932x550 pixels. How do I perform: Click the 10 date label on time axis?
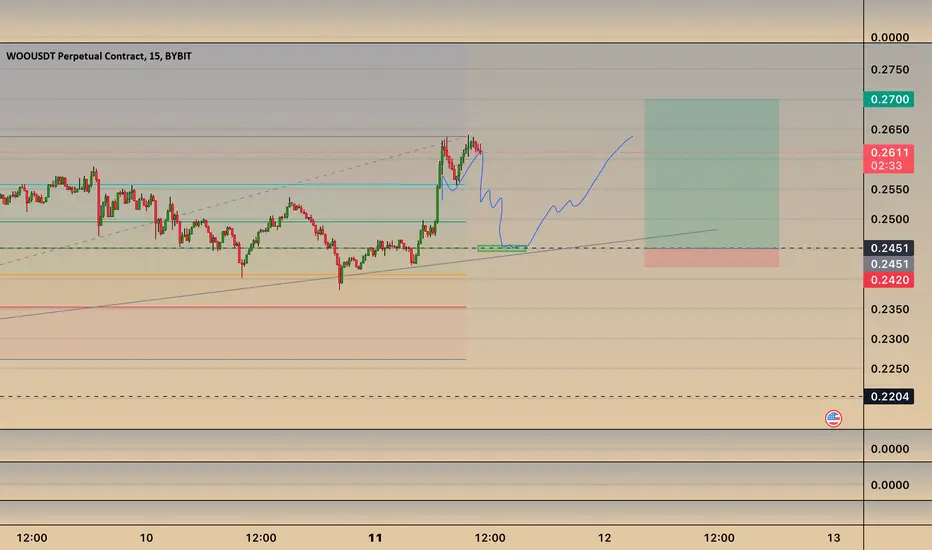146,538
